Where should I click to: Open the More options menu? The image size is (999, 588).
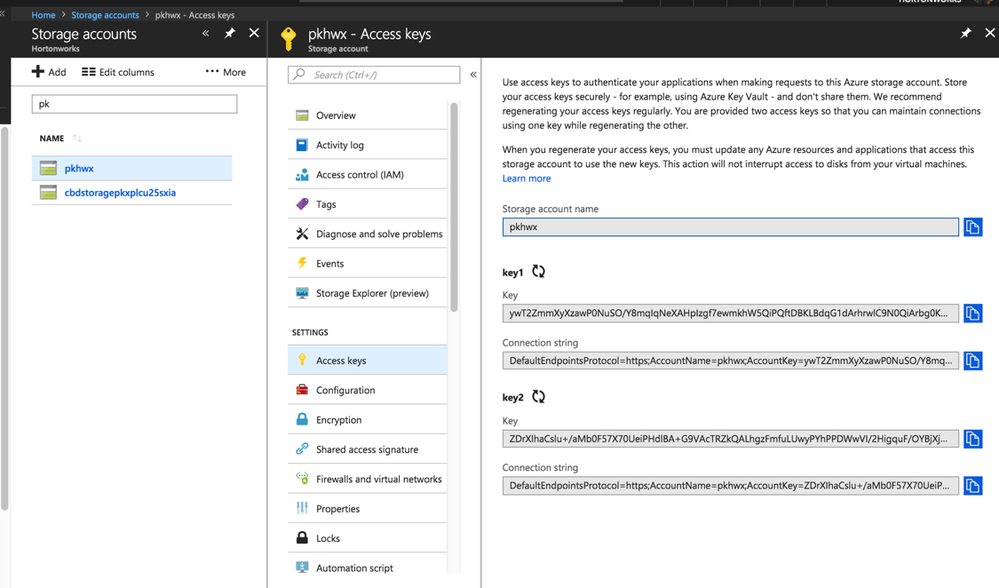pos(226,72)
